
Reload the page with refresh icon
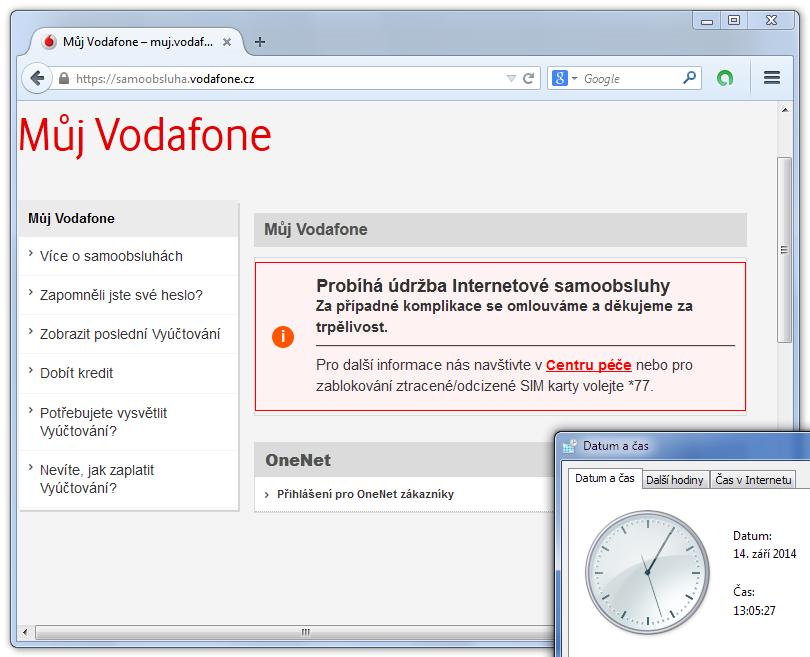pyautogui.click(x=529, y=78)
